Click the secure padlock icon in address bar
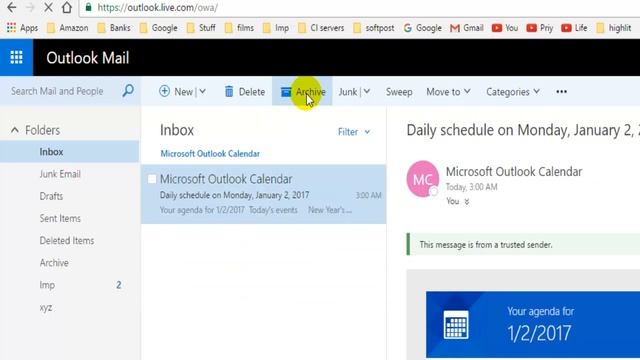Image resolution: width=640 pixels, height=360 pixels. tap(88, 7)
